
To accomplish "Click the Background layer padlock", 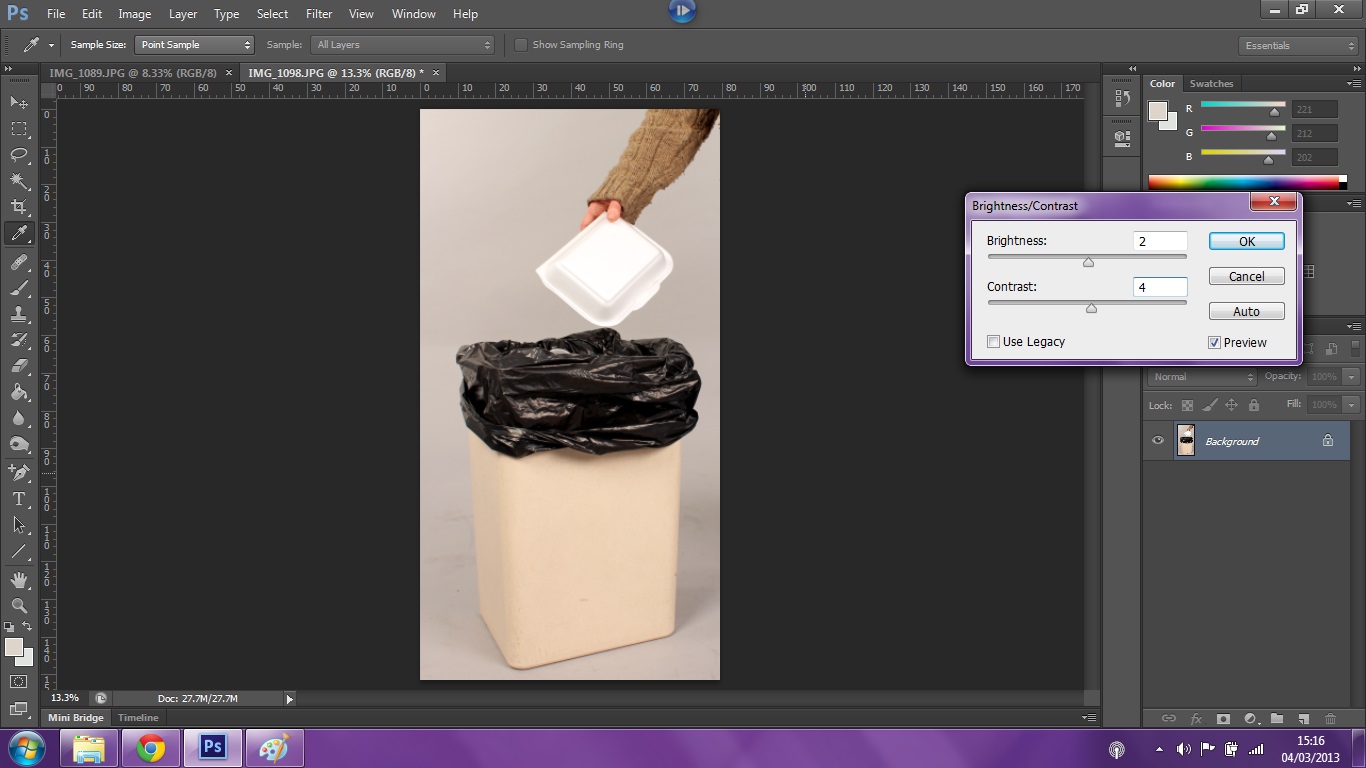I will [1328, 441].
